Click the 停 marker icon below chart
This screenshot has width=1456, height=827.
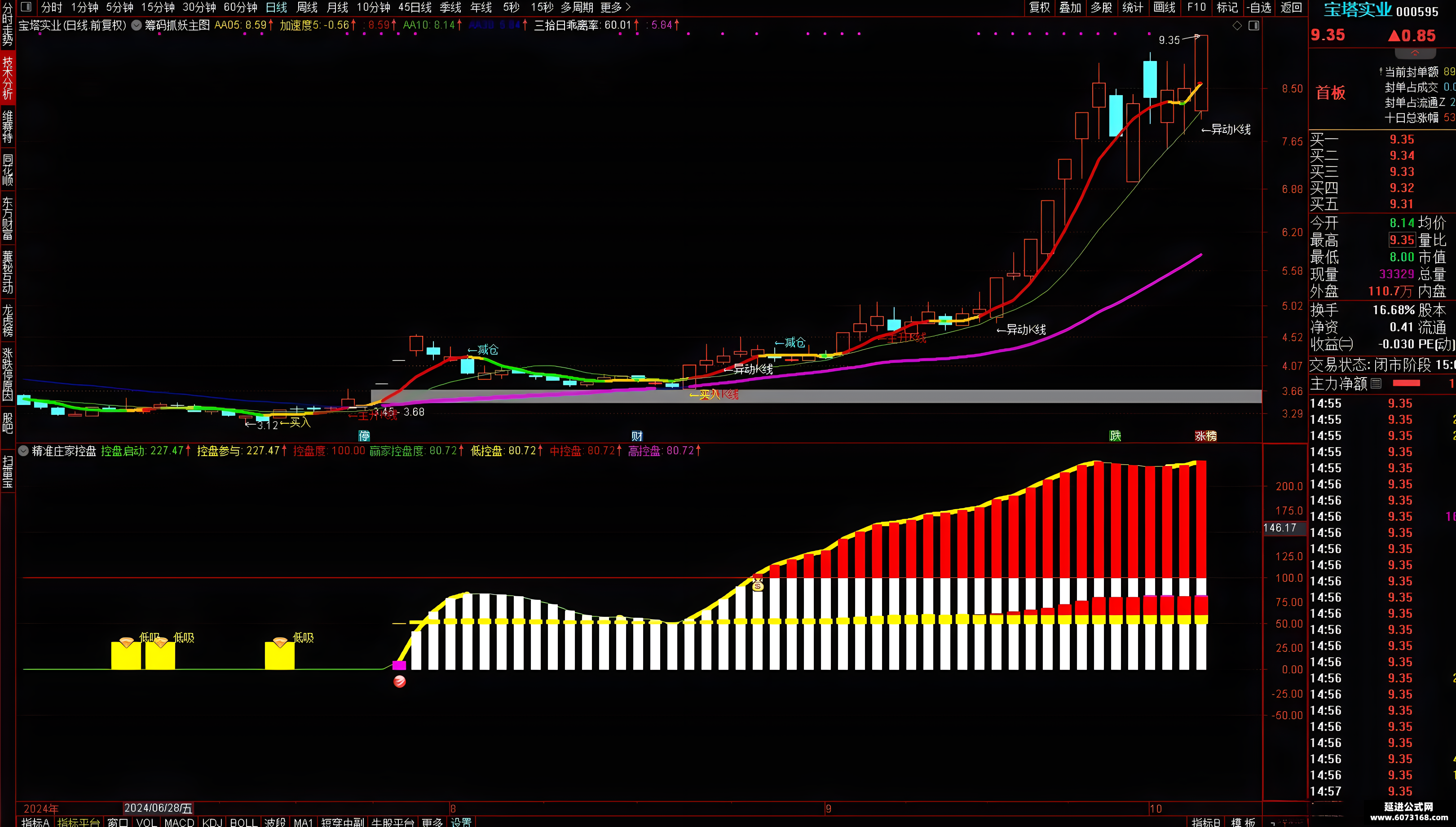pyautogui.click(x=364, y=435)
